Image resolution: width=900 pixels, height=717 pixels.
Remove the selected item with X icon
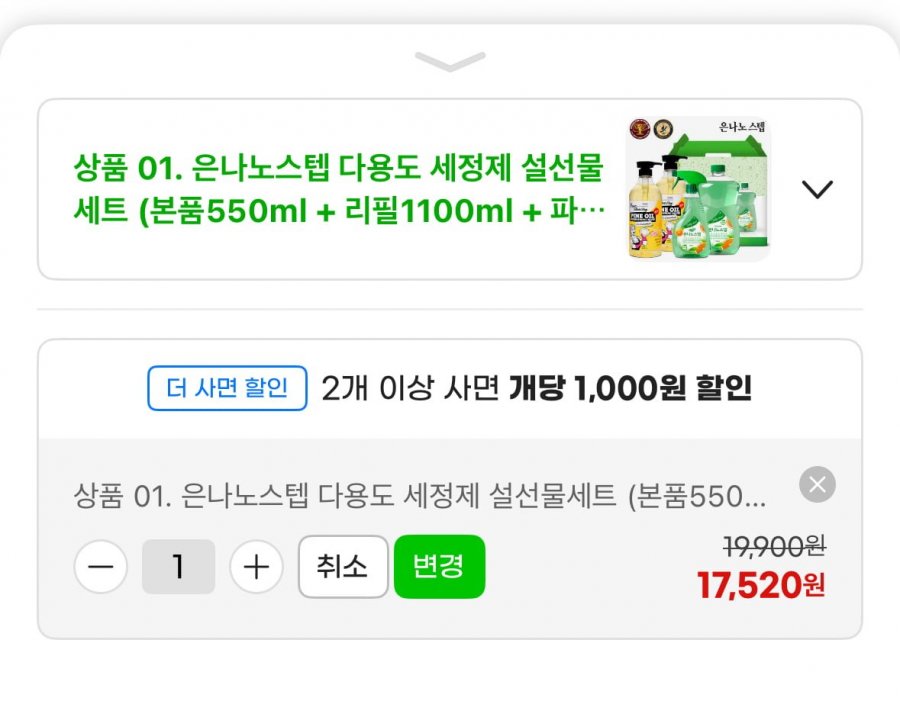(x=817, y=486)
